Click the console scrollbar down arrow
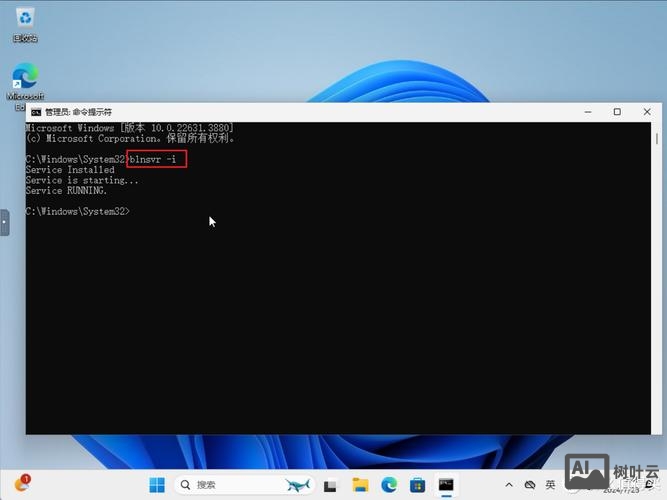 coord(656,429)
